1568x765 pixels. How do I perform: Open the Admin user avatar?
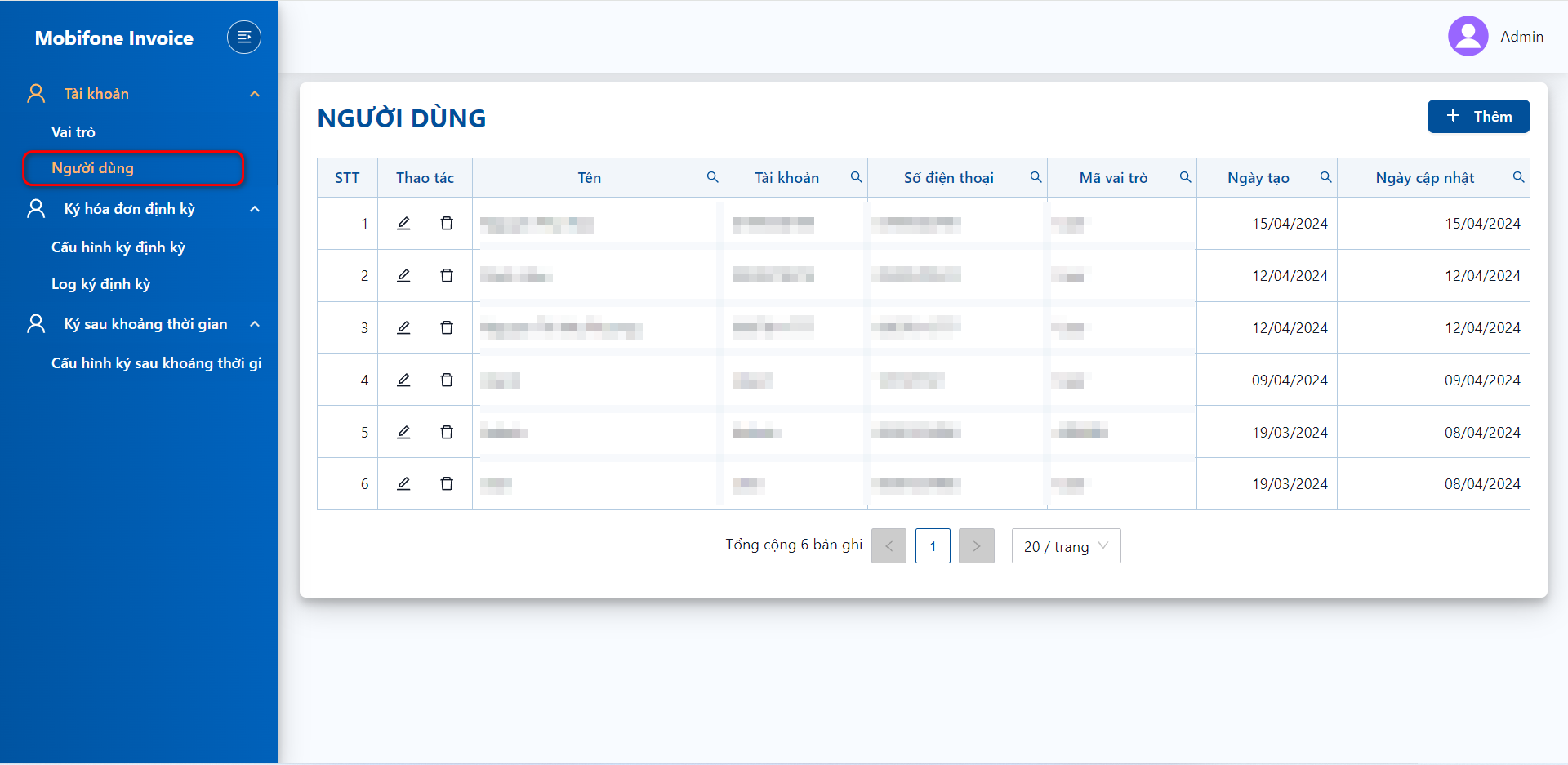1468,36
